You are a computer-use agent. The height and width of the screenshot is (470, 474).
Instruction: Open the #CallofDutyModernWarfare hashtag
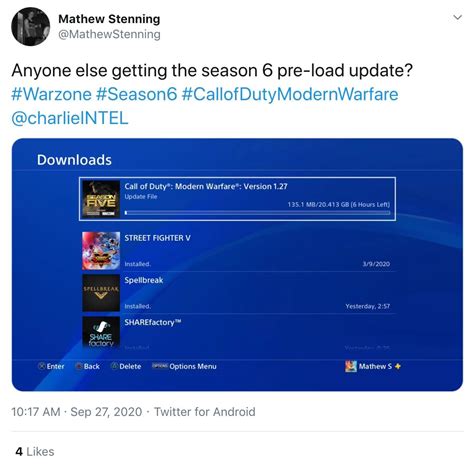[x=290, y=94]
